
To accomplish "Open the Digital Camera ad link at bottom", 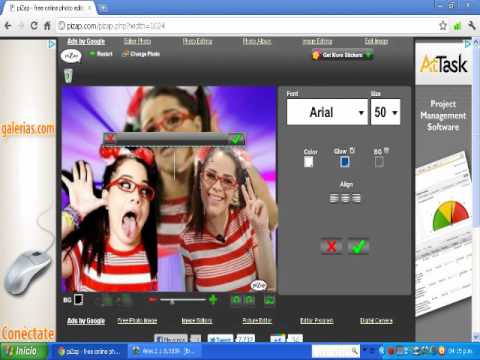I will click(376, 321).
